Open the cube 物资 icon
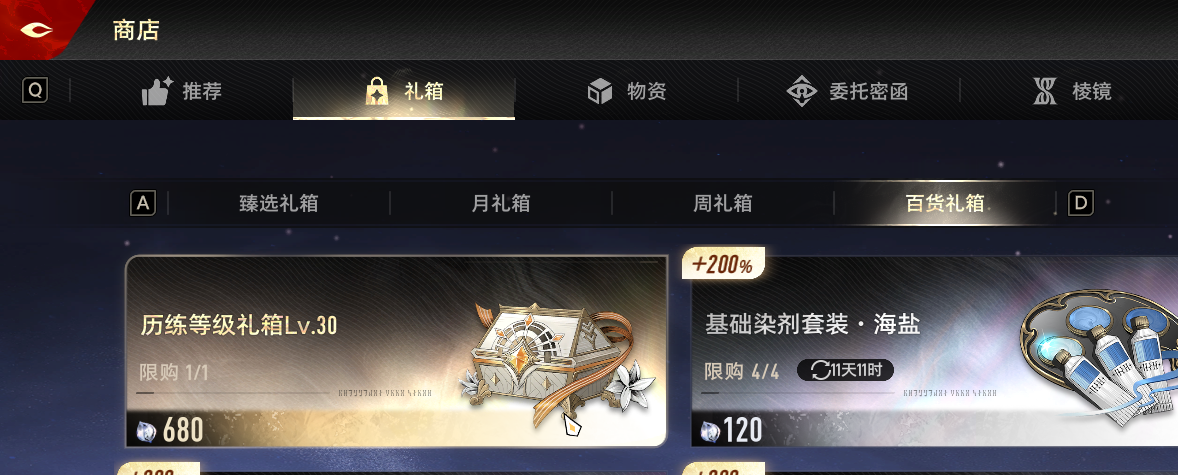1178x475 pixels. 600,92
